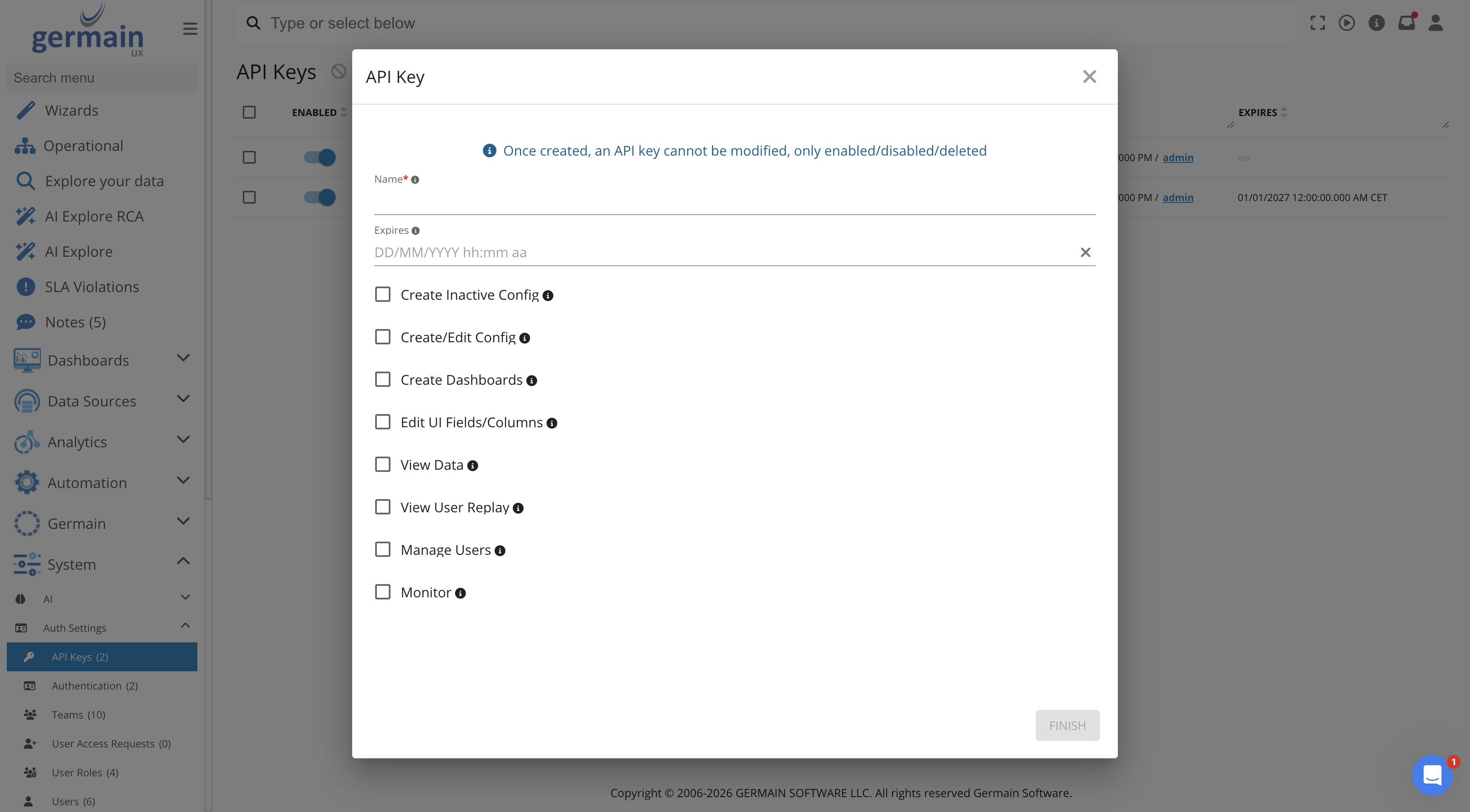The height and width of the screenshot is (812, 1470).
Task: Open the notifications inbox icon
Action: click(1406, 23)
